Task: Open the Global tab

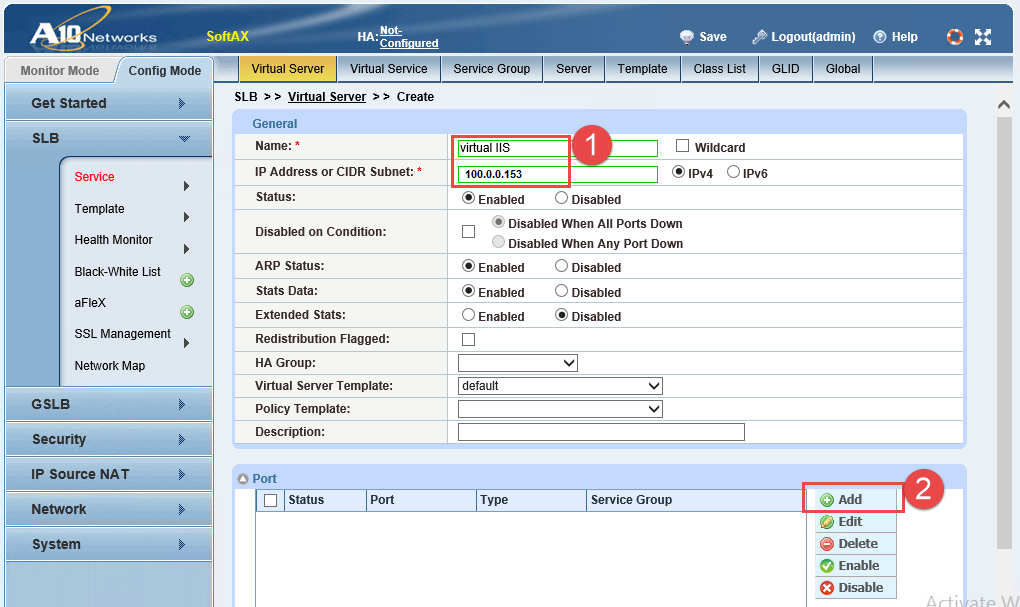Action: pyautogui.click(x=843, y=69)
